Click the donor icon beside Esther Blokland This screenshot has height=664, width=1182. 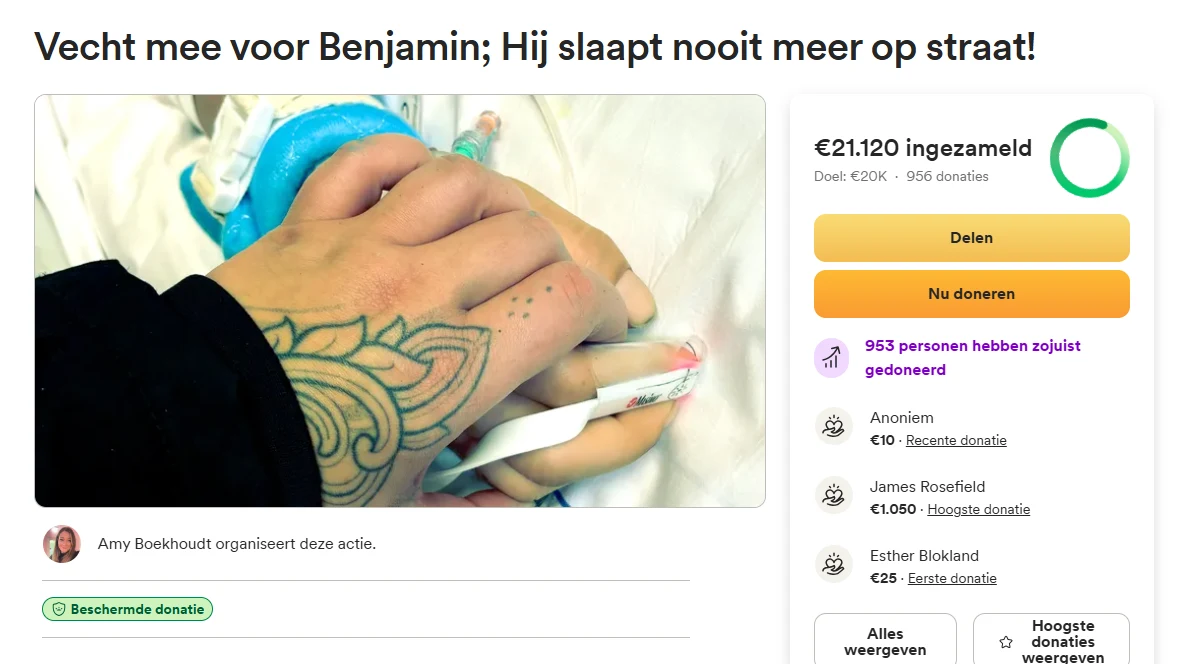click(x=834, y=565)
